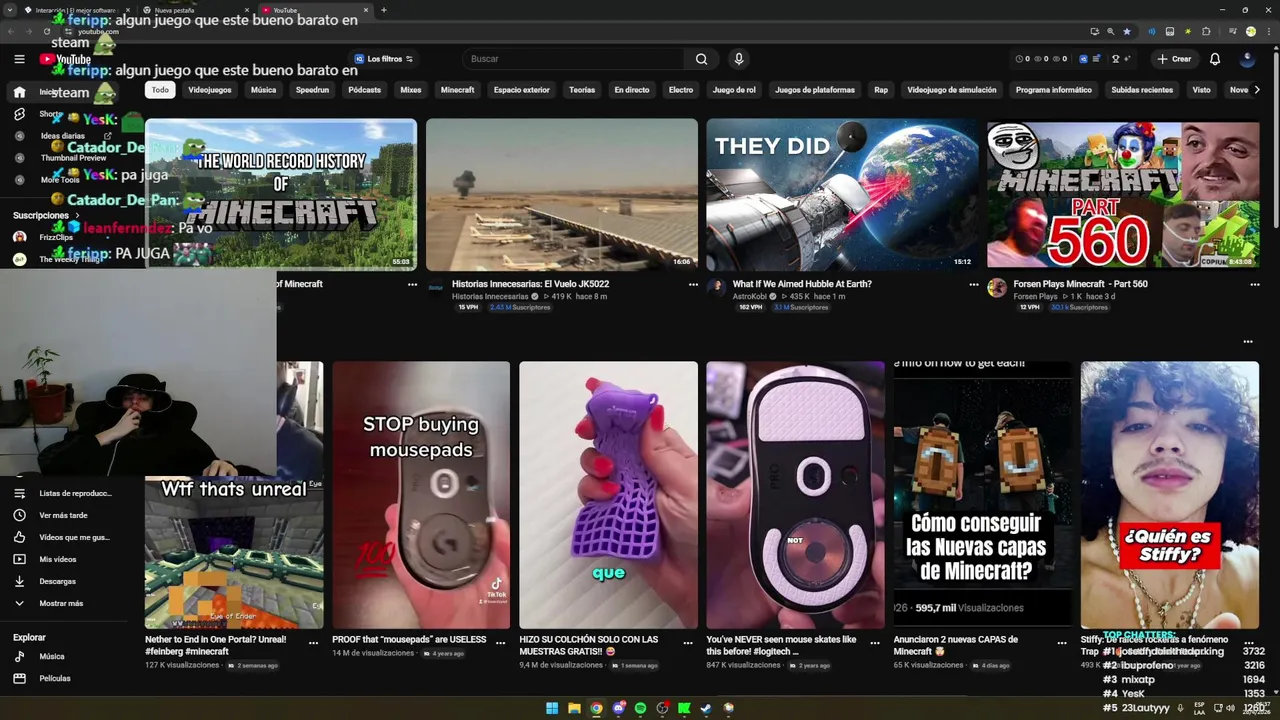Open a new browser tab

(384, 10)
